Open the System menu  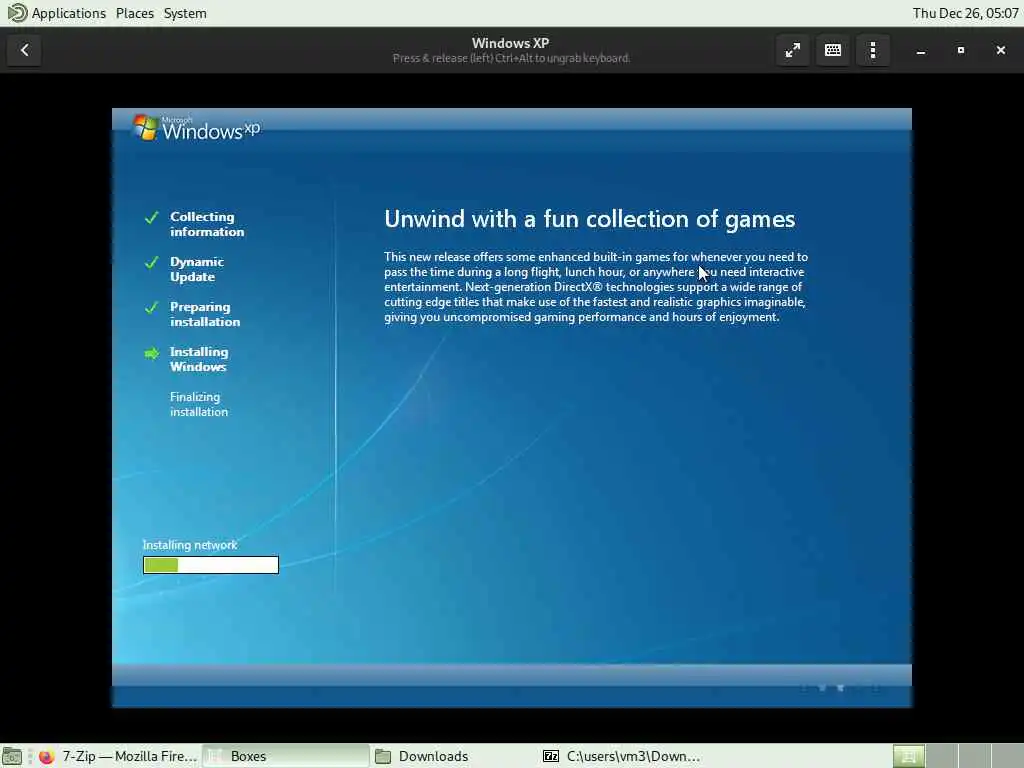point(185,13)
